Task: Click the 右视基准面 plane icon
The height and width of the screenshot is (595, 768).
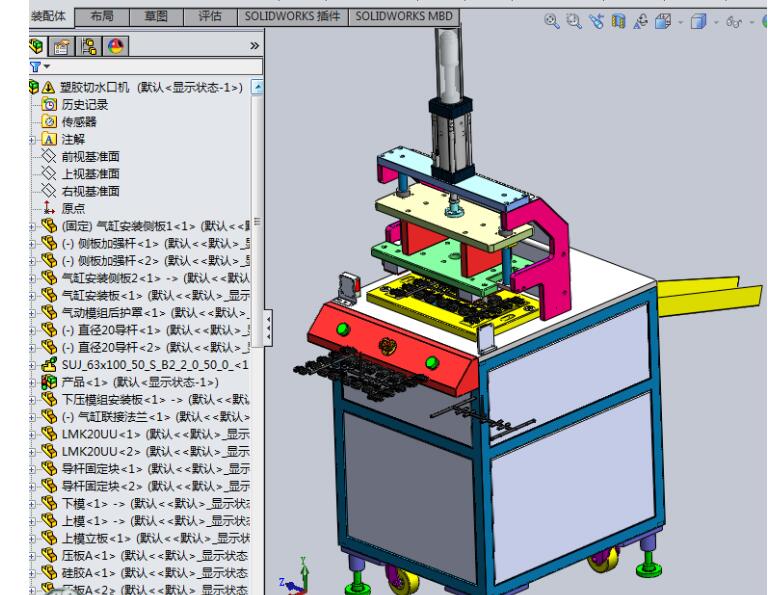Action: click(49, 191)
